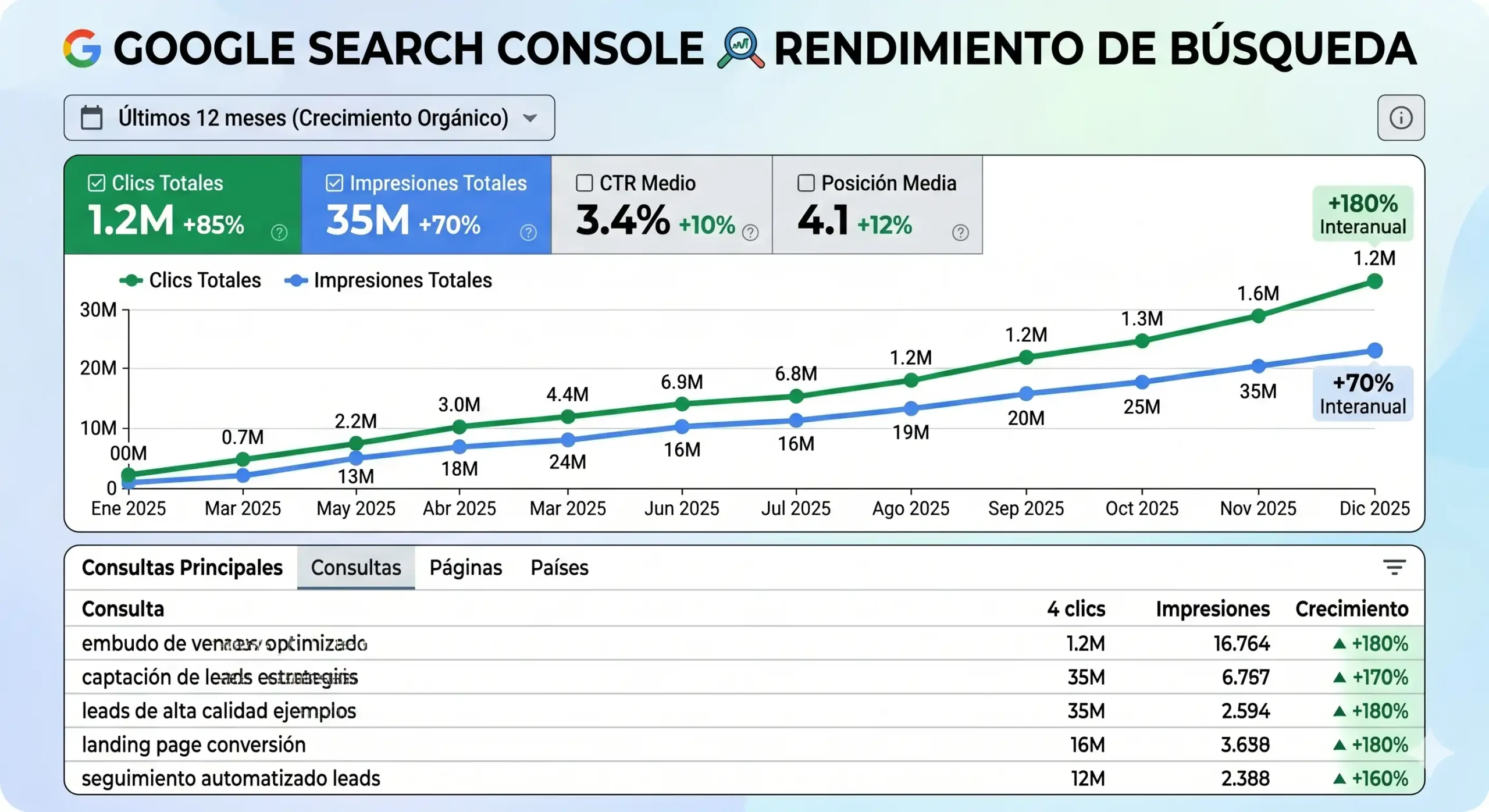1489x812 pixels.
Task: Click growth arrow for embudo de ventas row
Action: coord(1340,643)
